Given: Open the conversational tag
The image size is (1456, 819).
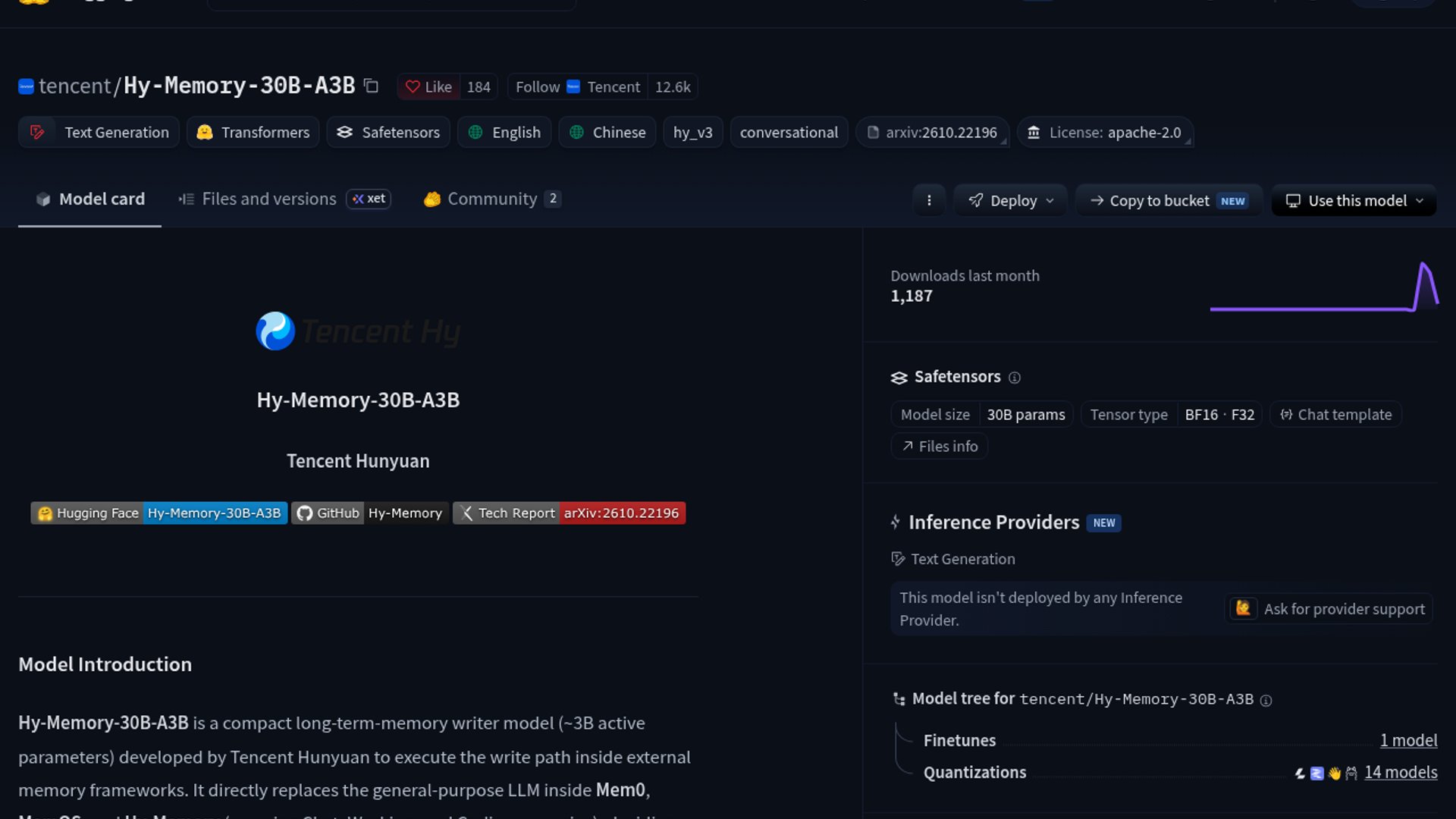Looking at the screenshot, I should pyautogui.click(x=789, y=132).
